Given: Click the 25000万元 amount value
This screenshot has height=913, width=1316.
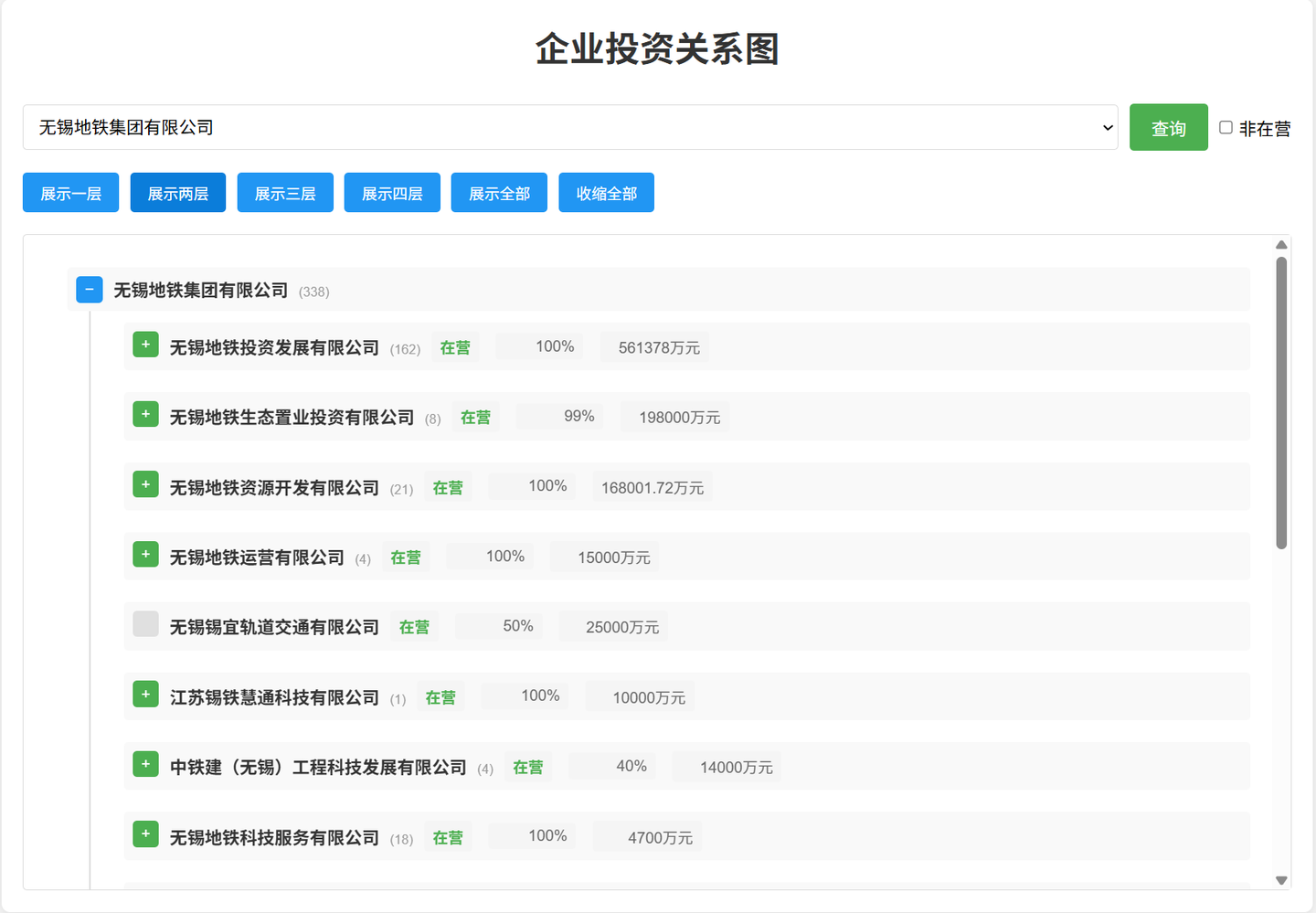Looking at the screenshot, I should pyautogui.click(x=622, y=628).
